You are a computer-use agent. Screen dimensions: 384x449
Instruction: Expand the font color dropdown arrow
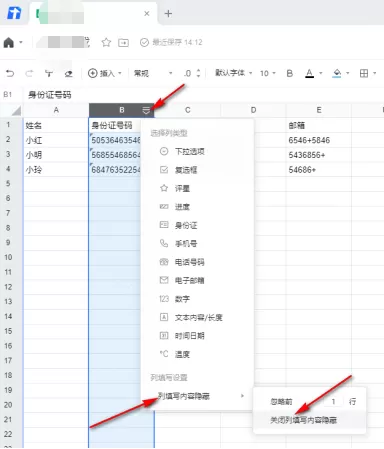pos(321,73)
